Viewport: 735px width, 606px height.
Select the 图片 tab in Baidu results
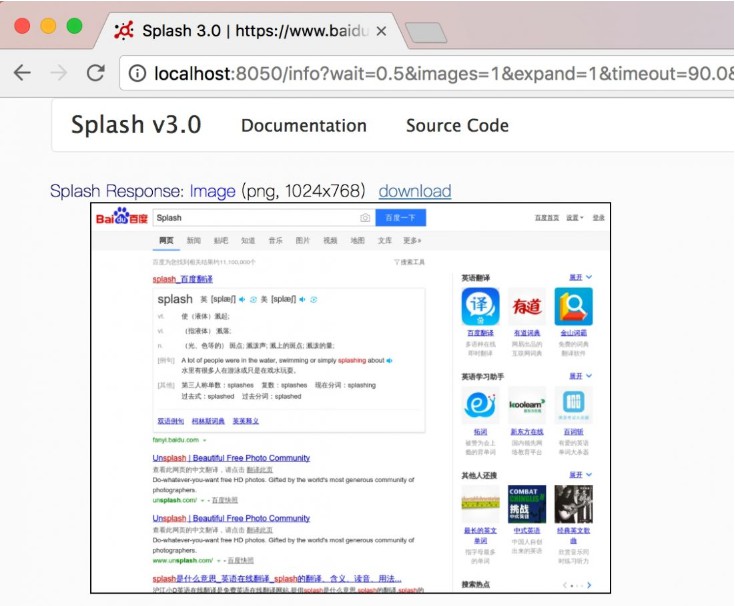(303, 240)
